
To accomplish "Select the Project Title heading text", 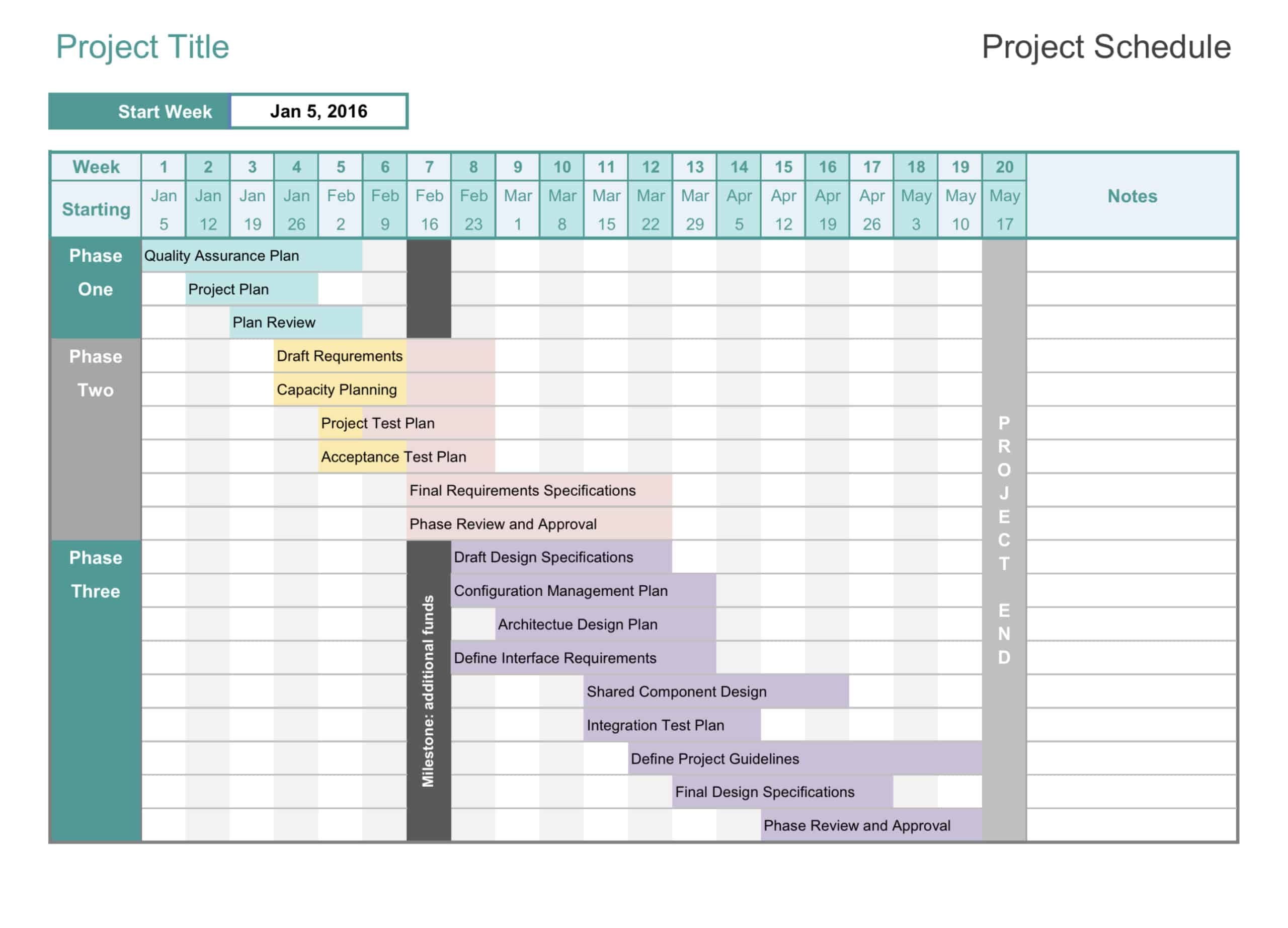I will click(x=142, y=47).
